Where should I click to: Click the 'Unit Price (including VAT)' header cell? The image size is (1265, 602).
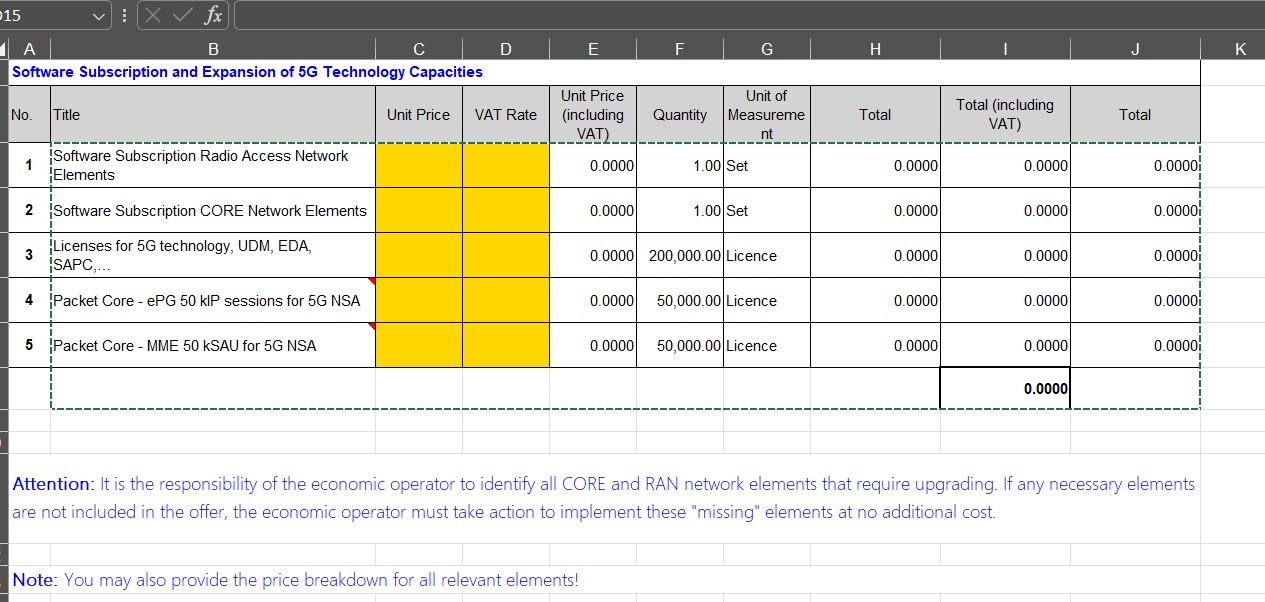pyautogui.click(x=593, y=115)
